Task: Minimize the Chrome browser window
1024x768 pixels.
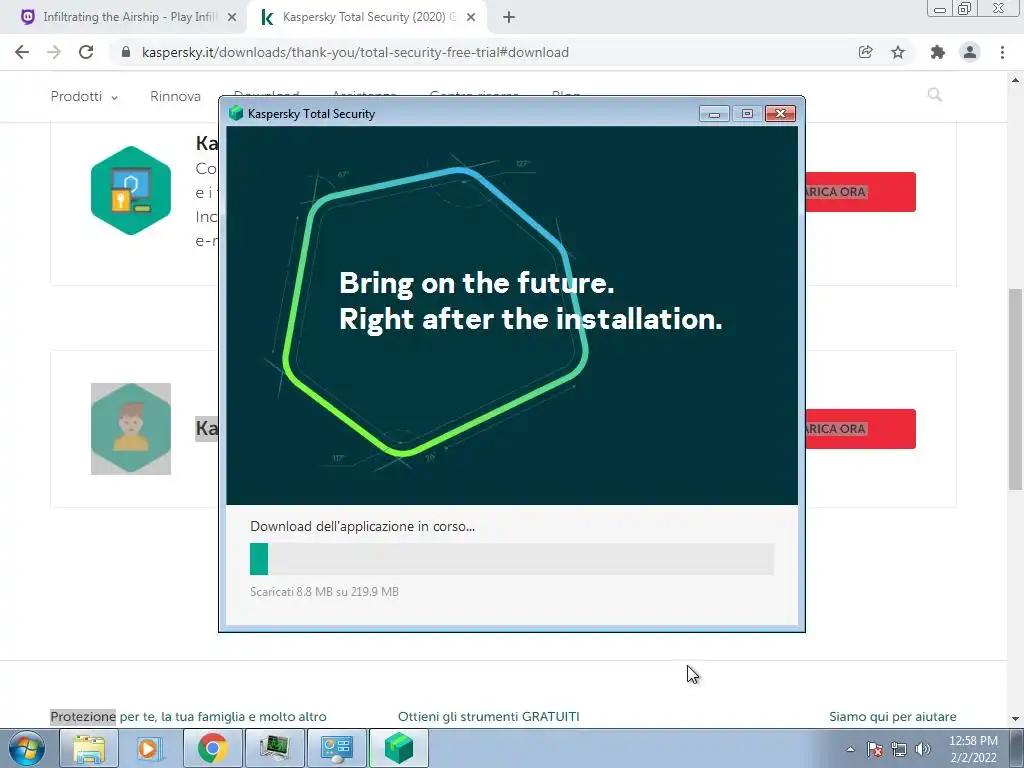Action: pos(940,8)
